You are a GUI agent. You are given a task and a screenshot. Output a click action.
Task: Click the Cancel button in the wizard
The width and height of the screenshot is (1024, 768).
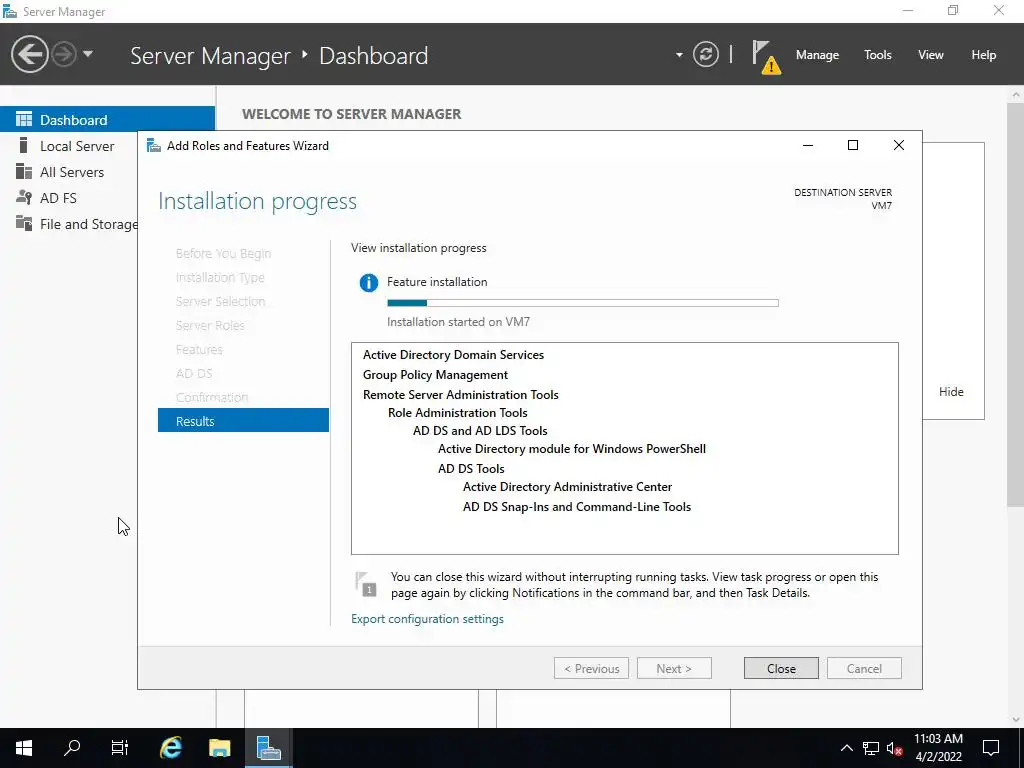click(x=863, y=668)
